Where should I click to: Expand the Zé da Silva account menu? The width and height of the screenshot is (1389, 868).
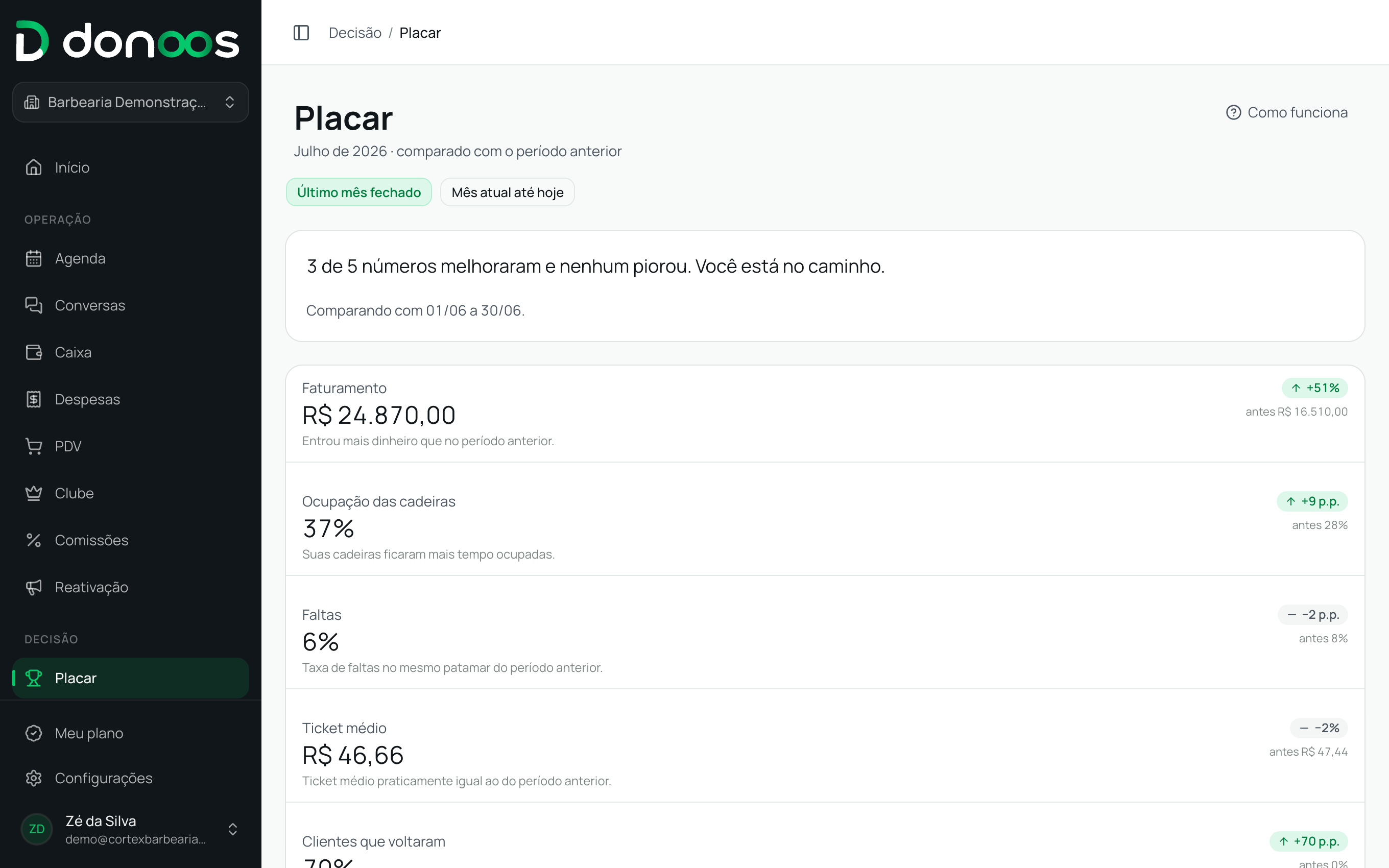coord(130,829)
